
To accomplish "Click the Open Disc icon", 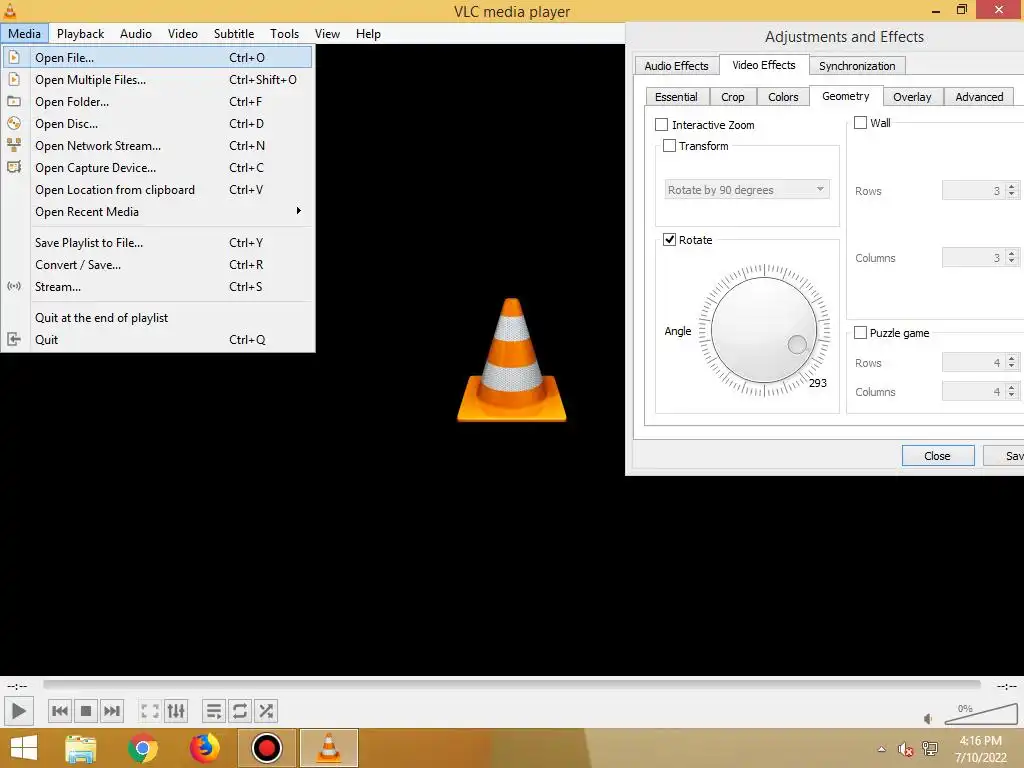I will pyautogui.click(x=14, y=123).
